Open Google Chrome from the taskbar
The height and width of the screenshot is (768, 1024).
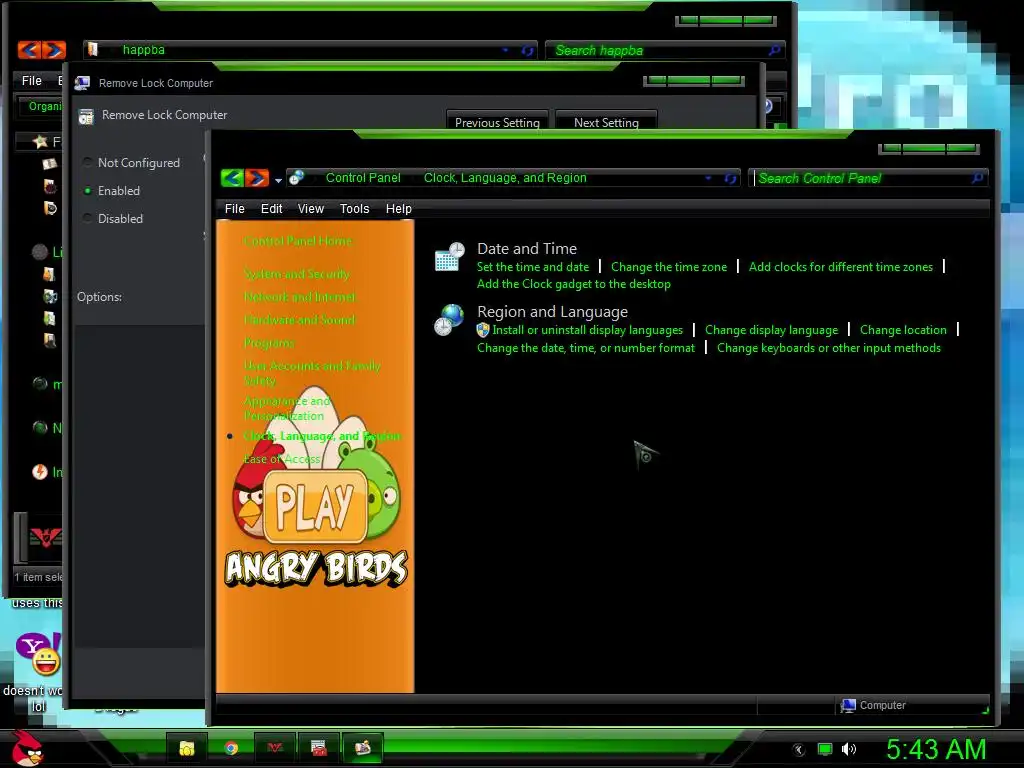click(231, 748)
